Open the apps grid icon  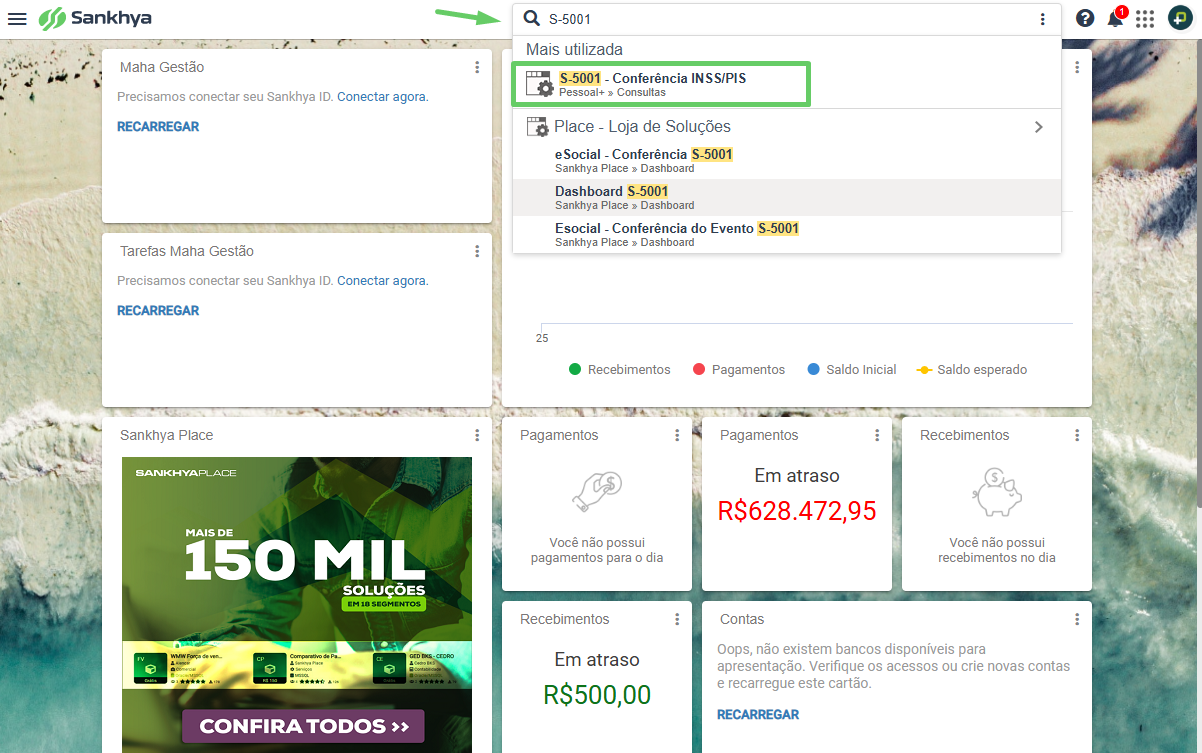point(1145,19)
